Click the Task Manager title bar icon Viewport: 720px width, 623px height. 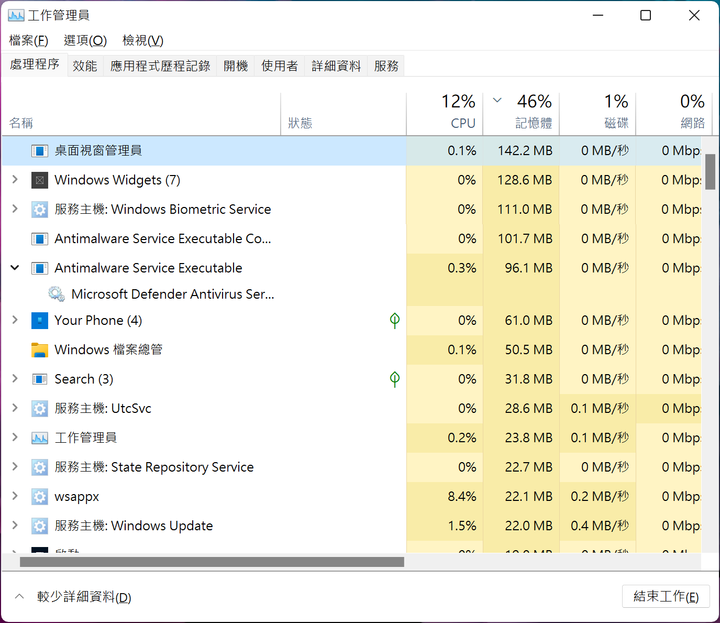click(16, 16)
